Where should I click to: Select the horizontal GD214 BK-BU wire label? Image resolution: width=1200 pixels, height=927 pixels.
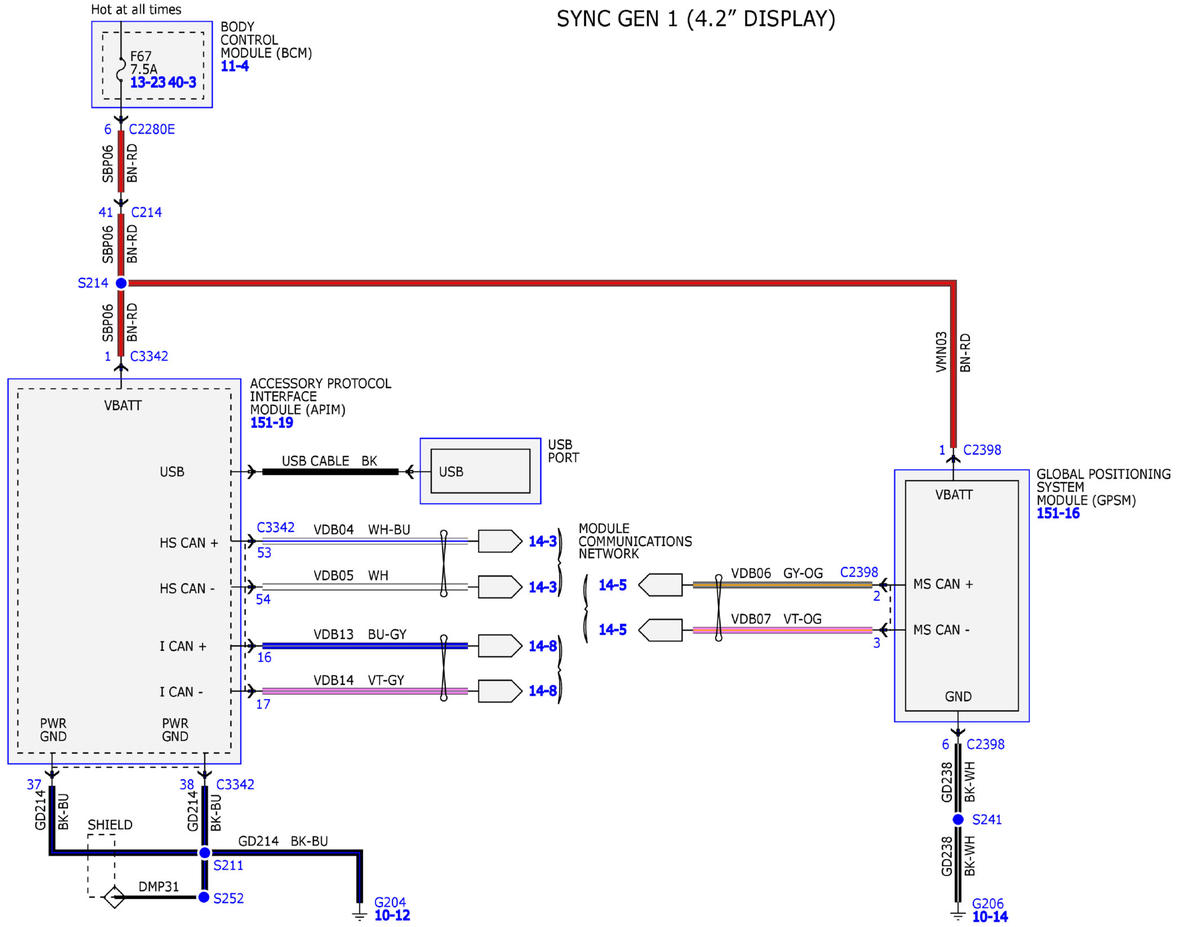point(283,841)
